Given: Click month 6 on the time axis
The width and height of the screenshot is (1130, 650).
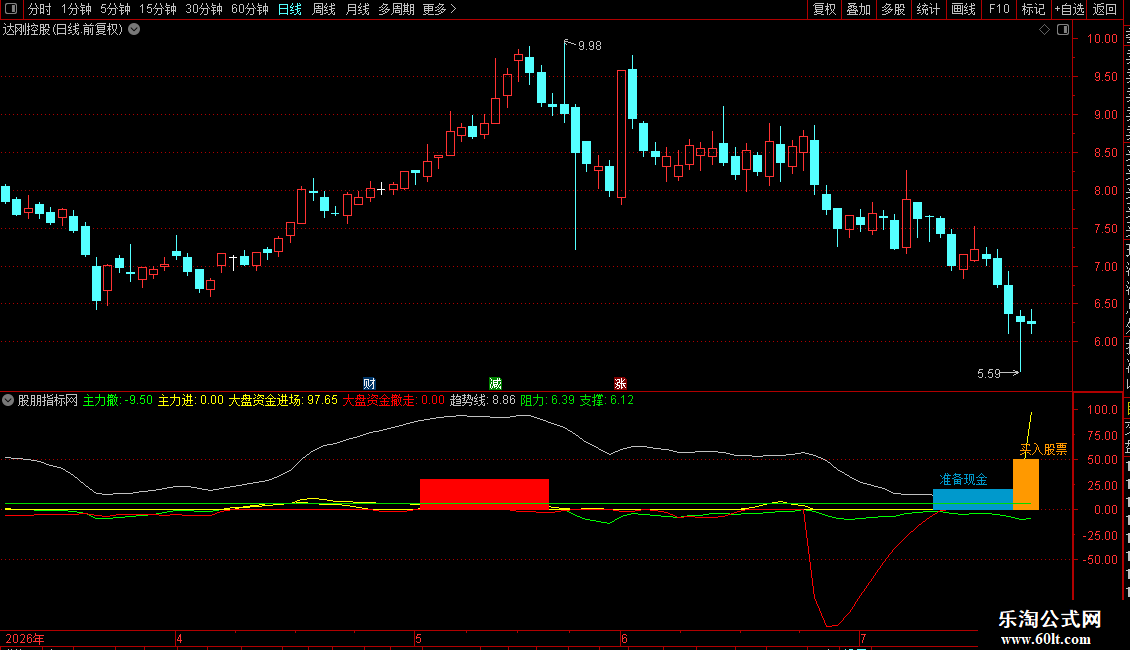Looking at the screenshot, I should pos(624,638).
